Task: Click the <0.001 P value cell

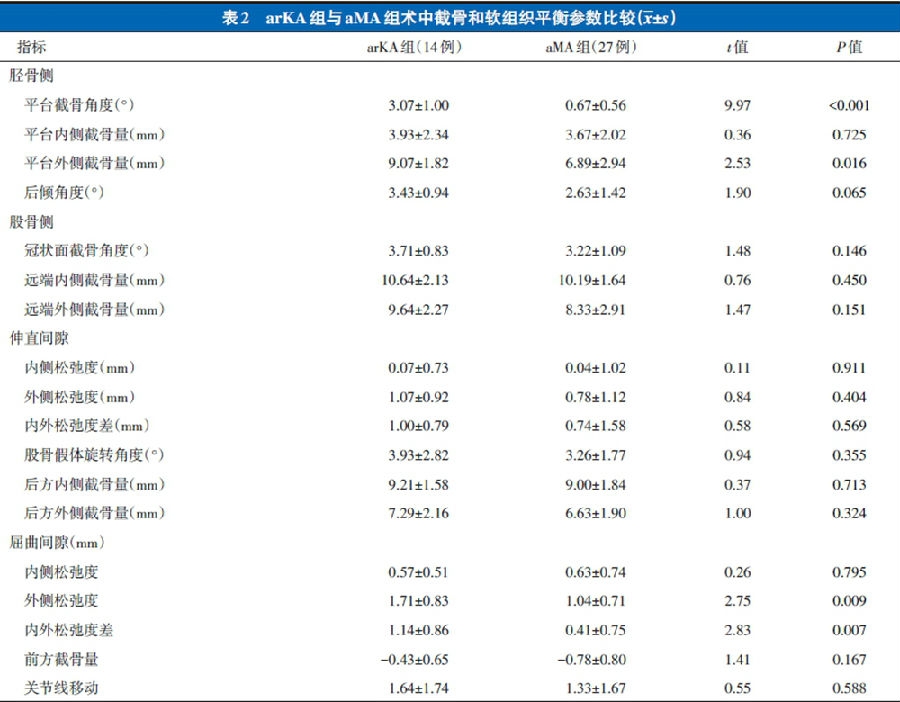Action: tap(848, 105)
